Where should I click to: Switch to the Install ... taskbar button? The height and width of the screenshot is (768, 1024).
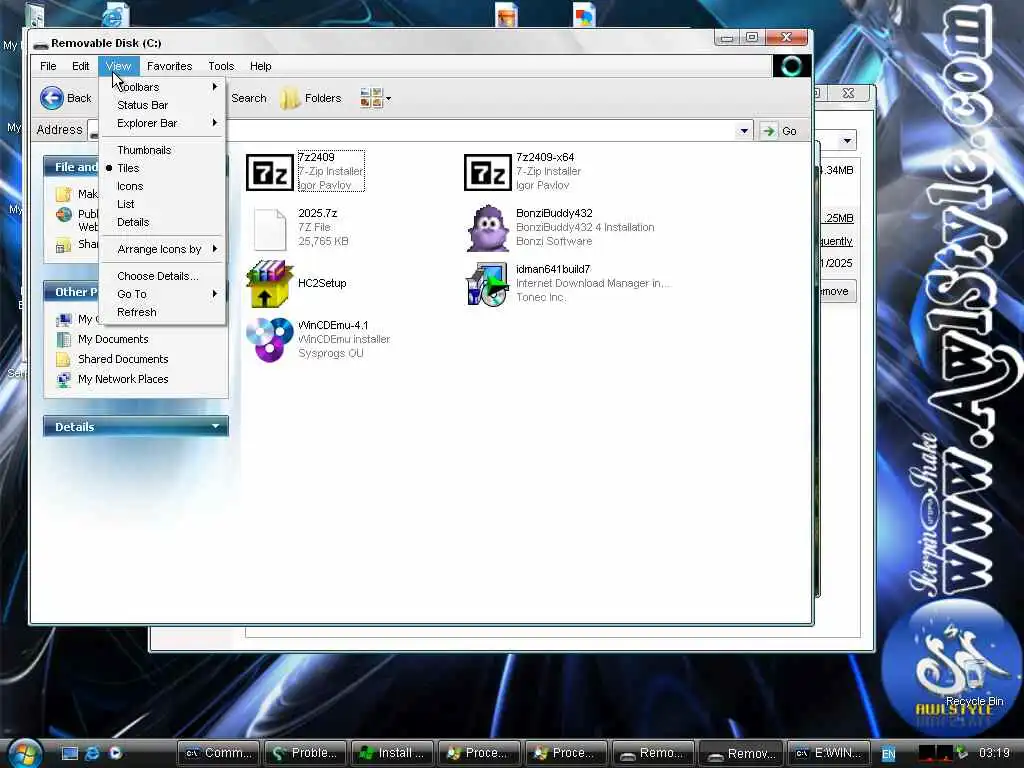click(x=393, y=753)
